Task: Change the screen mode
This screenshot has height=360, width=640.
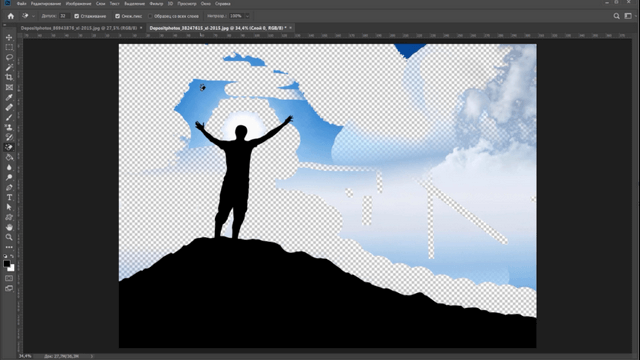Action: [9, 289]
